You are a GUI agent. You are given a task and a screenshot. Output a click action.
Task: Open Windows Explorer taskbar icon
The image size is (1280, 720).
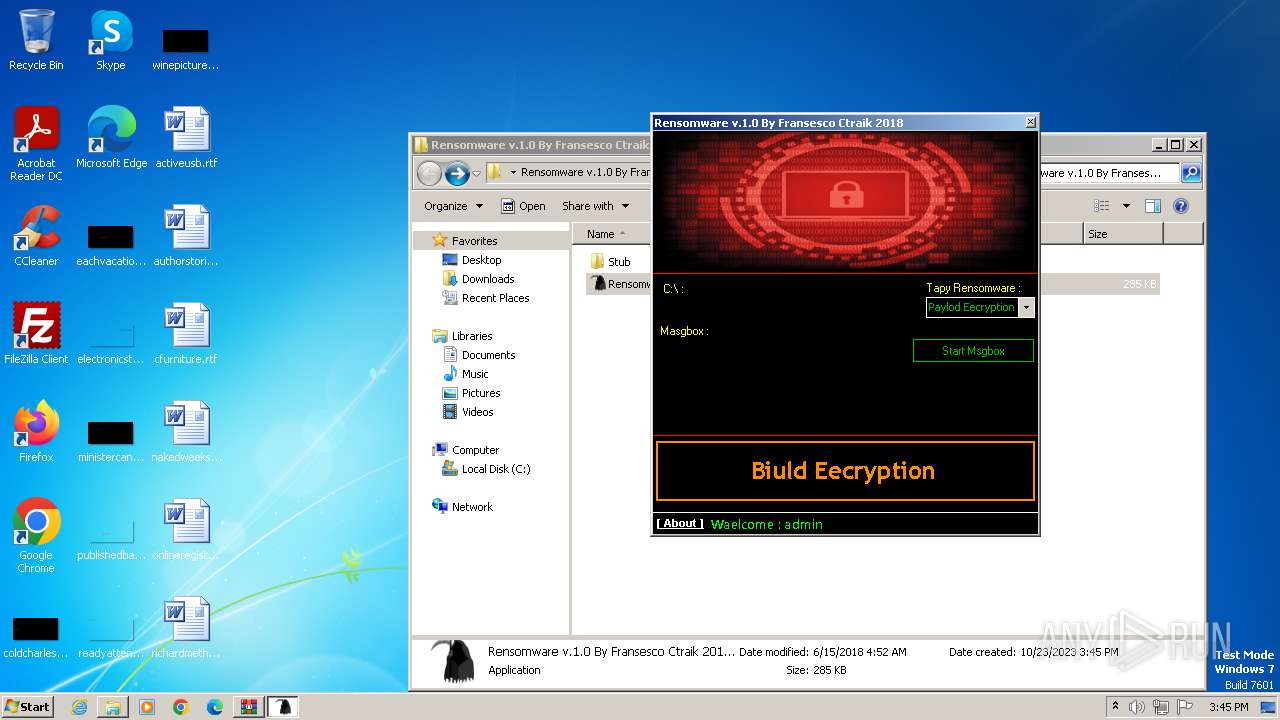tap(113, 707)
